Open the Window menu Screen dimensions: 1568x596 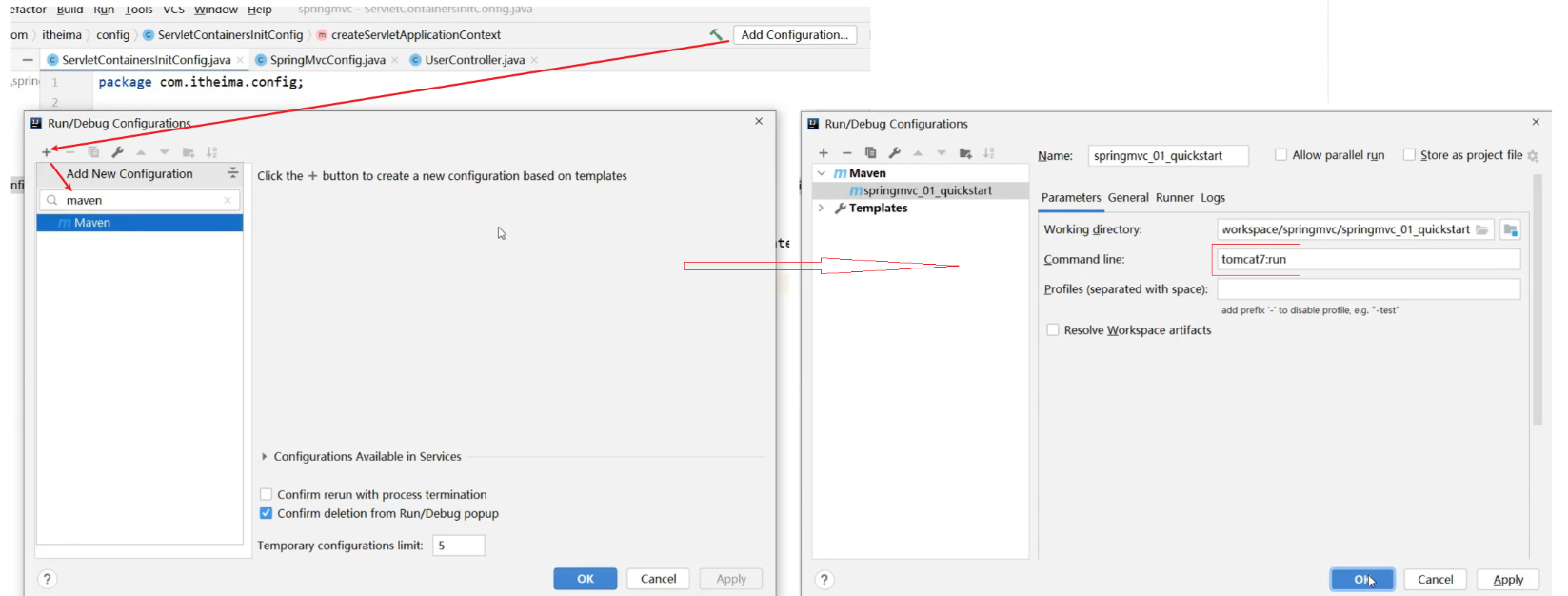click(x=216, y=10)
